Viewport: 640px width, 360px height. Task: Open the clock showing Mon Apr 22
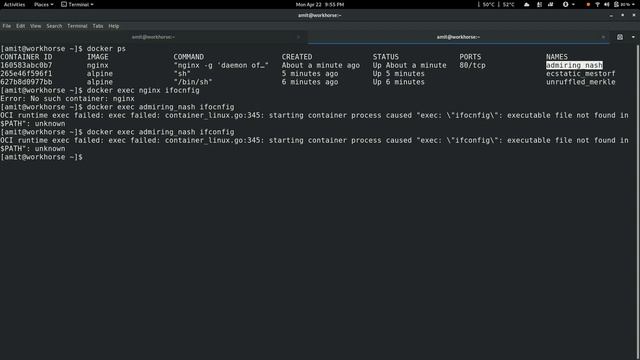[x=320, y=4]
